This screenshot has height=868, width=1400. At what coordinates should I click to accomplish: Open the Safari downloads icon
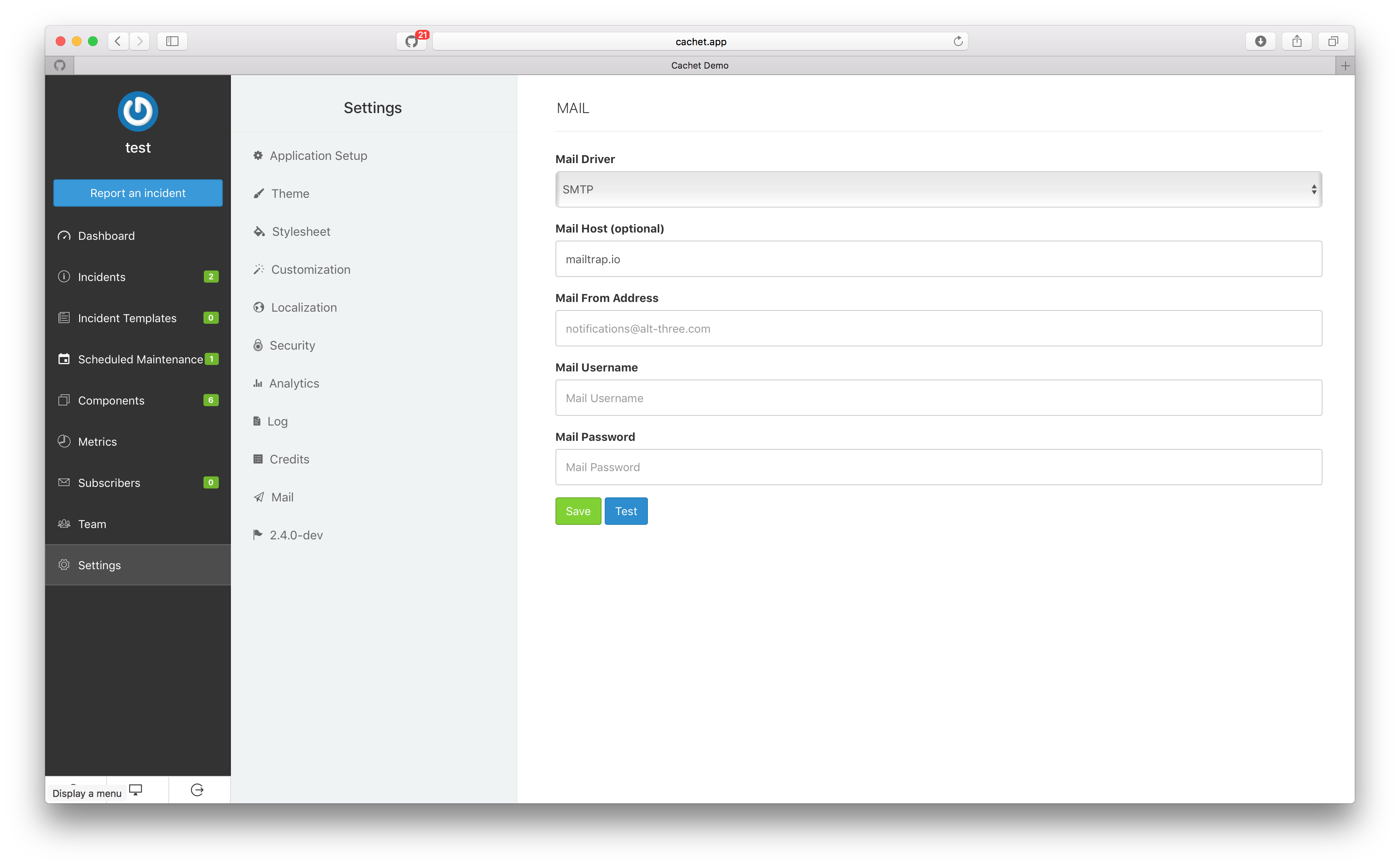coord(1260,41)
